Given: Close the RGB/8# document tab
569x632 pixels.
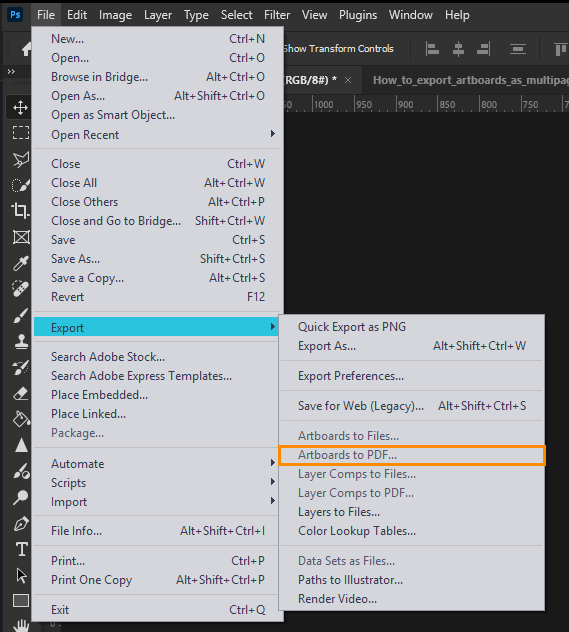Looking at the screenshot, I should coord(348,80).
